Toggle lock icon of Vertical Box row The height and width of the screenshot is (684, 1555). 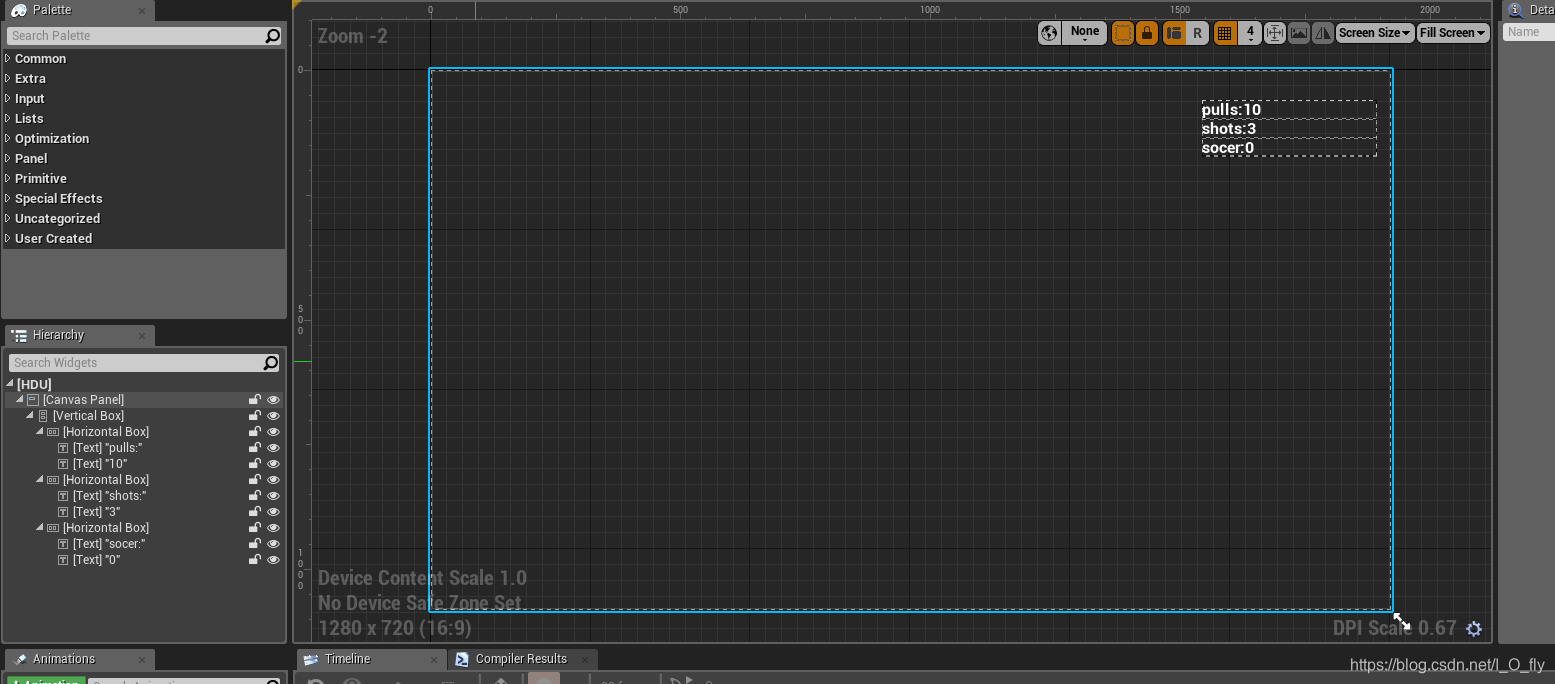[255, 416]
